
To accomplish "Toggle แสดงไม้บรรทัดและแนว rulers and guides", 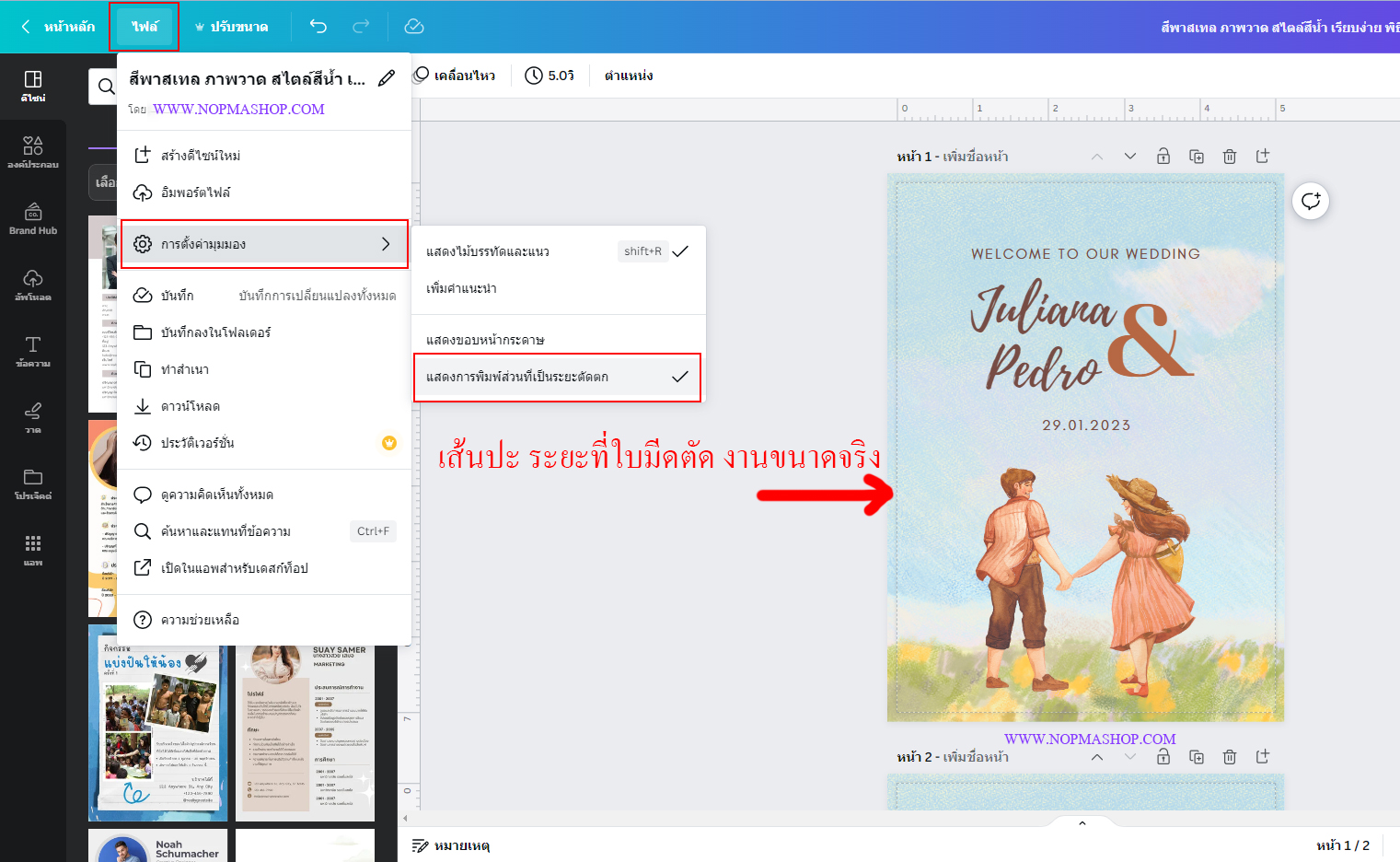I will pos(559,251).
